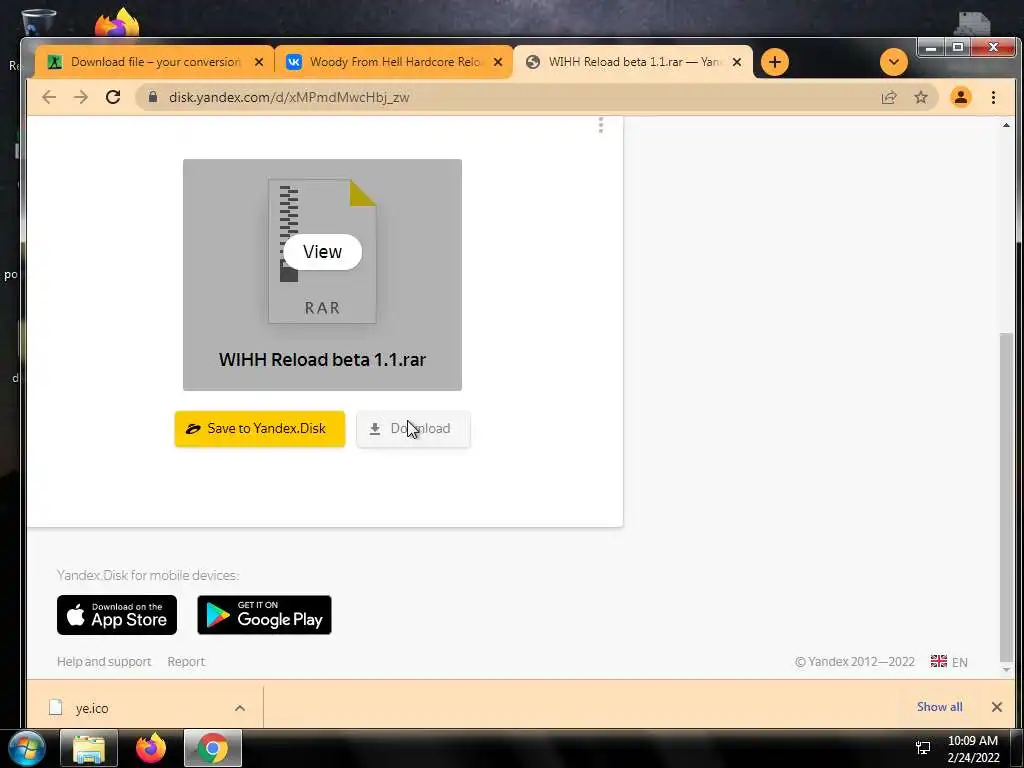Image resolution: width=1024 pixels, height=768 pixels.
Task: Click Show all downloads
Action: click(939, 707)
